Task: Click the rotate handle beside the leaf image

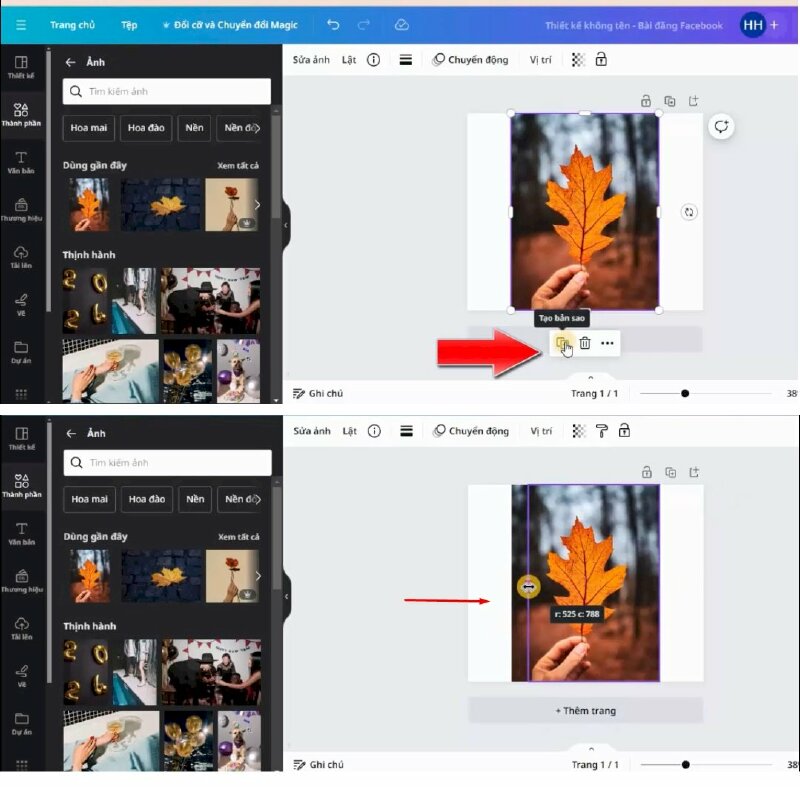Action: tap(688, 212)
